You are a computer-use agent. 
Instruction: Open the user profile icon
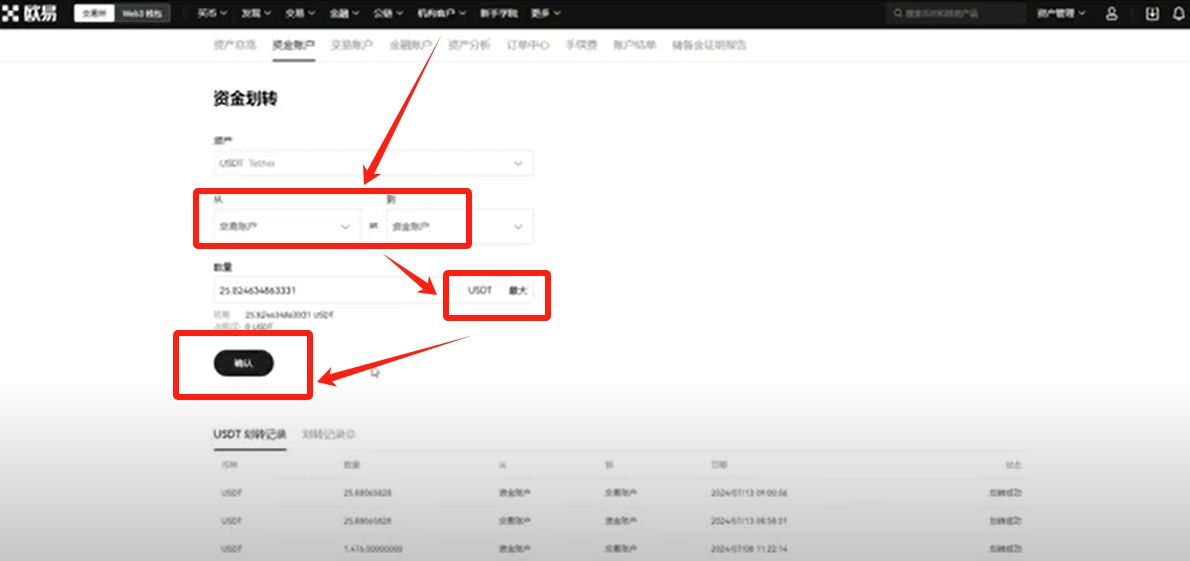1112,14
